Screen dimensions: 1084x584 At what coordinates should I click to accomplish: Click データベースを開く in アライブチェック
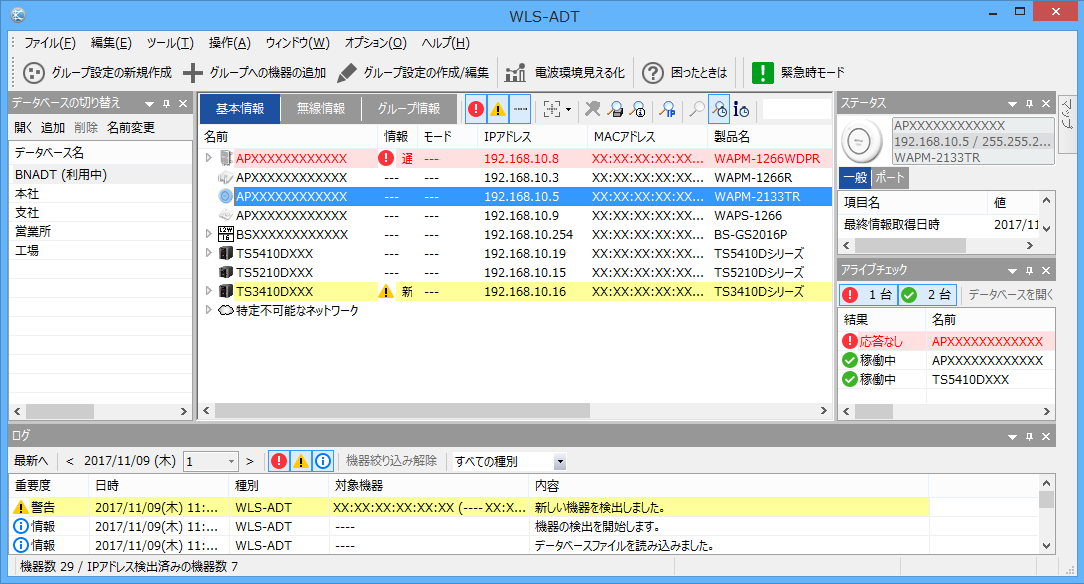1011,295
